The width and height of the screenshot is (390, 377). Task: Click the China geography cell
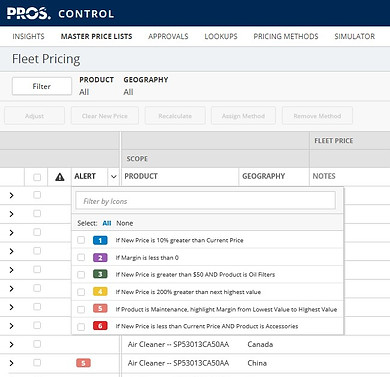point(257,363)
